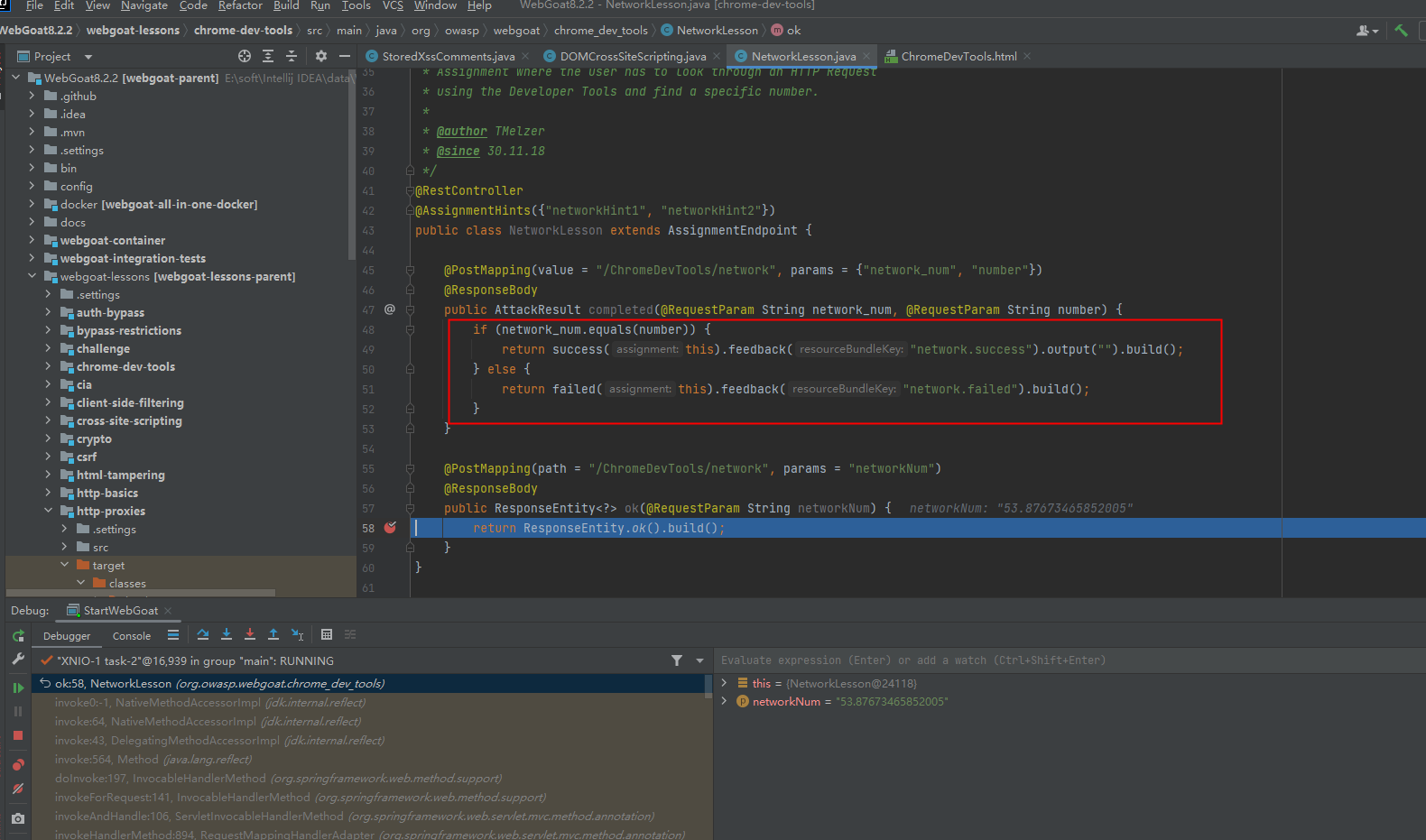Pause the program

coord(18,711)
